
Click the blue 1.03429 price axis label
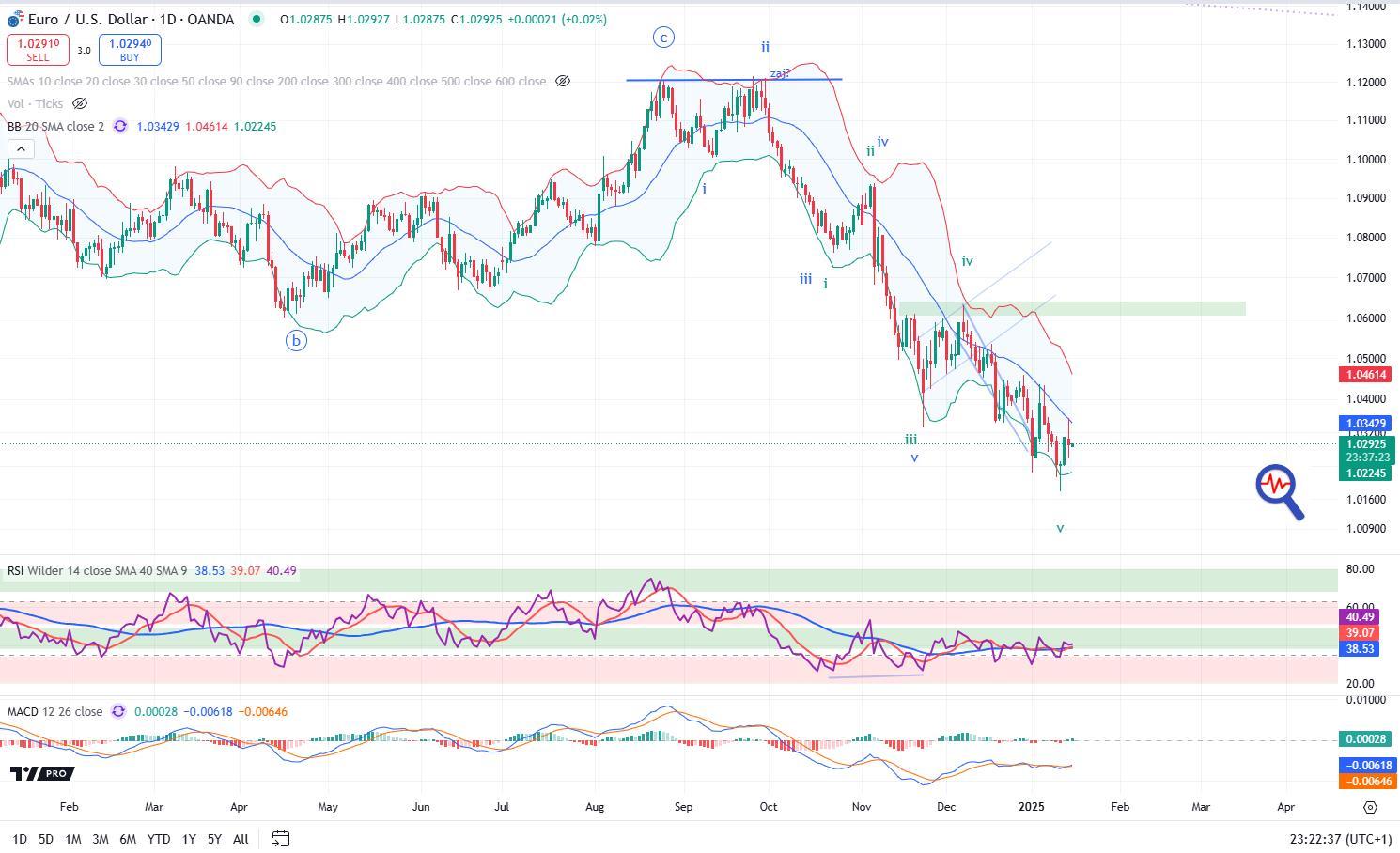[1365, 424]
